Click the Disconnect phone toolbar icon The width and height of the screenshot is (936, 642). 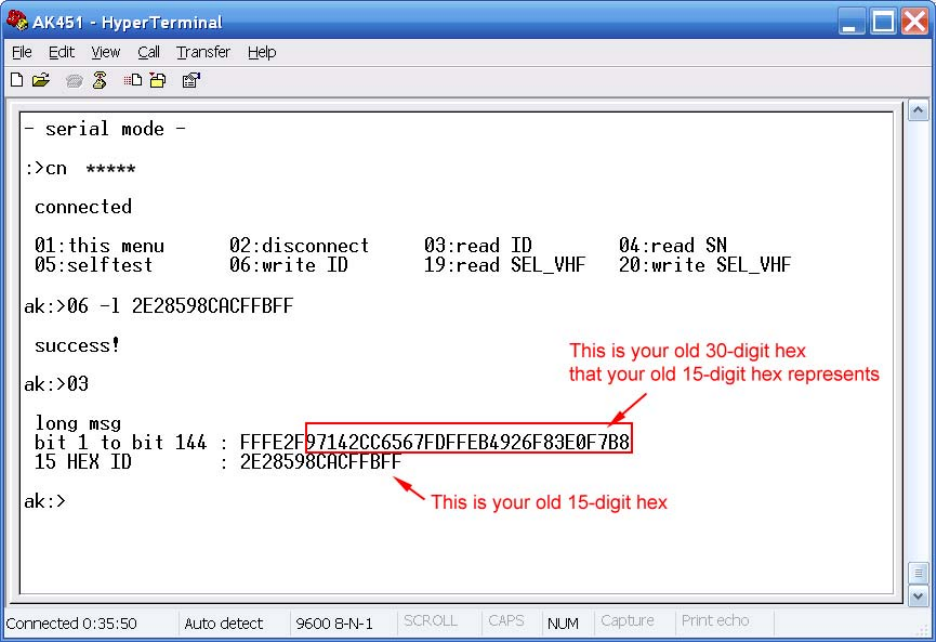99,80
